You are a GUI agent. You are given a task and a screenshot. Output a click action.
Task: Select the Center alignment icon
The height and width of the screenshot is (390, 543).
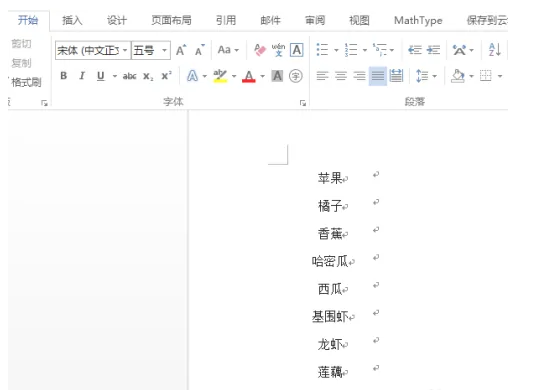(x=341, y=76)
